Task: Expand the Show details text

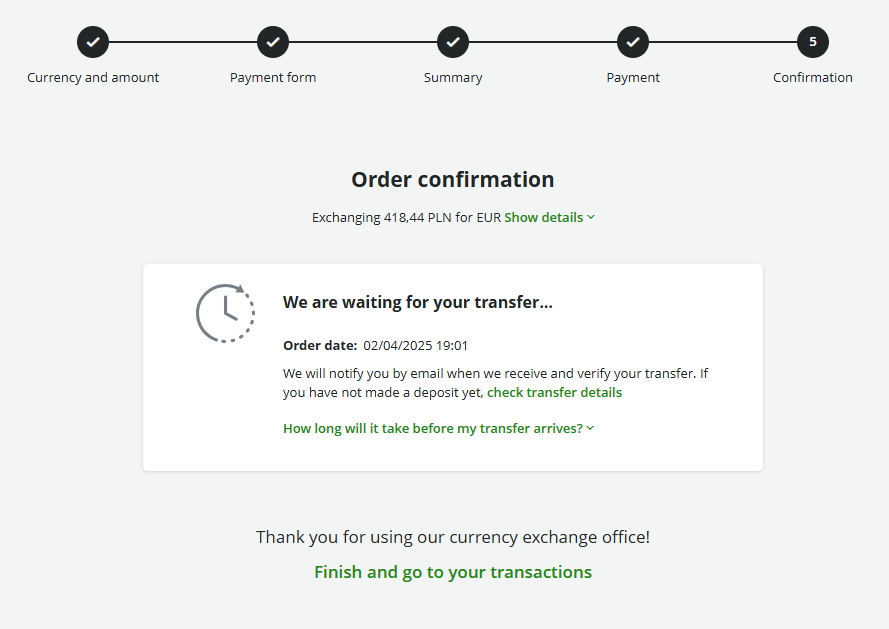Action: click(543, 217)
